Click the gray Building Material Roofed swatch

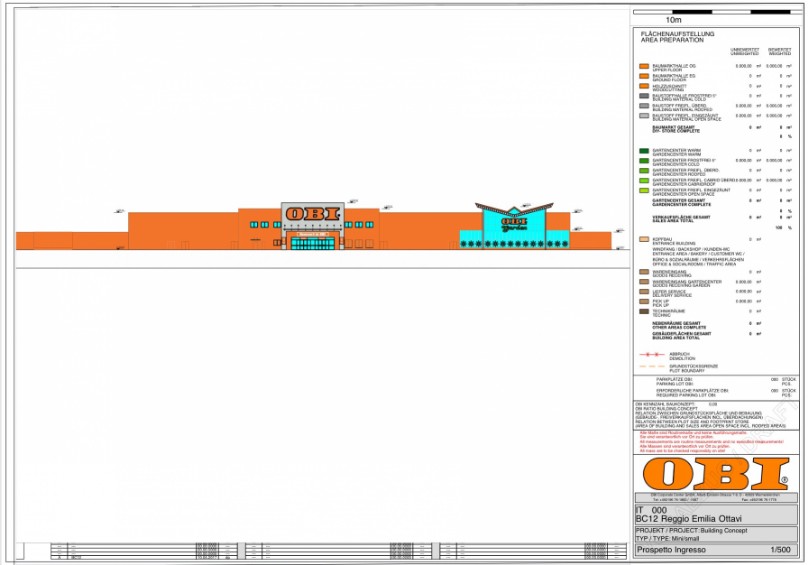tap(644, 106)
